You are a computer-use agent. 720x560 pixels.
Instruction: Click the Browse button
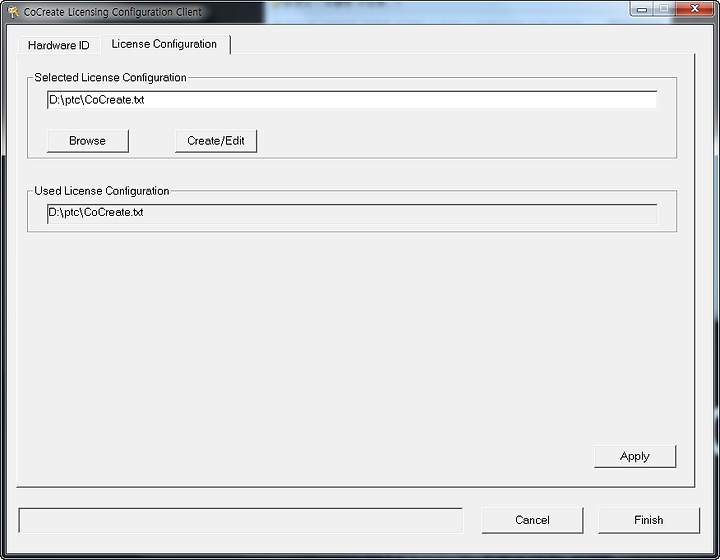(88, 141)
